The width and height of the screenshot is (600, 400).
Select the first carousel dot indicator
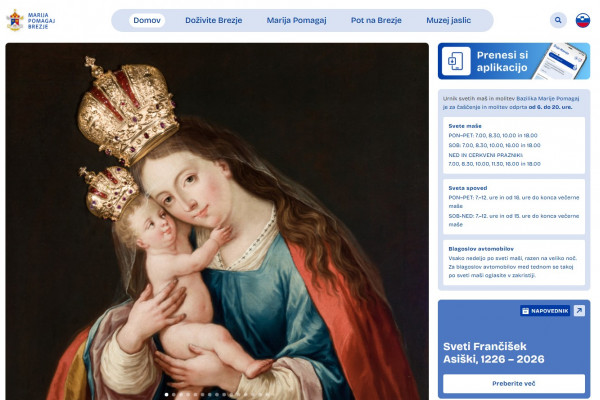click(x=166, y=394)
